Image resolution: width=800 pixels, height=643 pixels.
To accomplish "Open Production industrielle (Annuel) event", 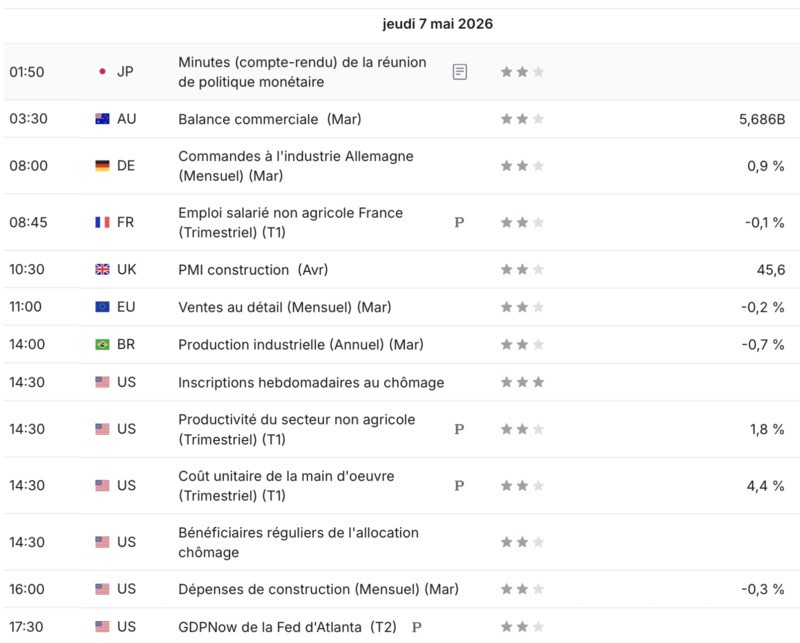I will click(x=301, y=345).
